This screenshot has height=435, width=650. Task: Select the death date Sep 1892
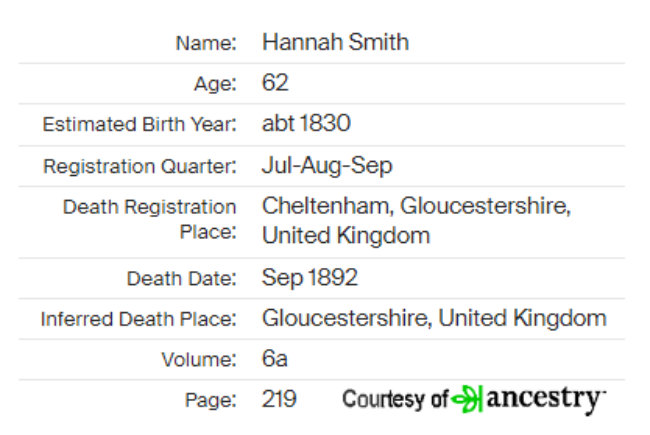(x=310, y=278)
